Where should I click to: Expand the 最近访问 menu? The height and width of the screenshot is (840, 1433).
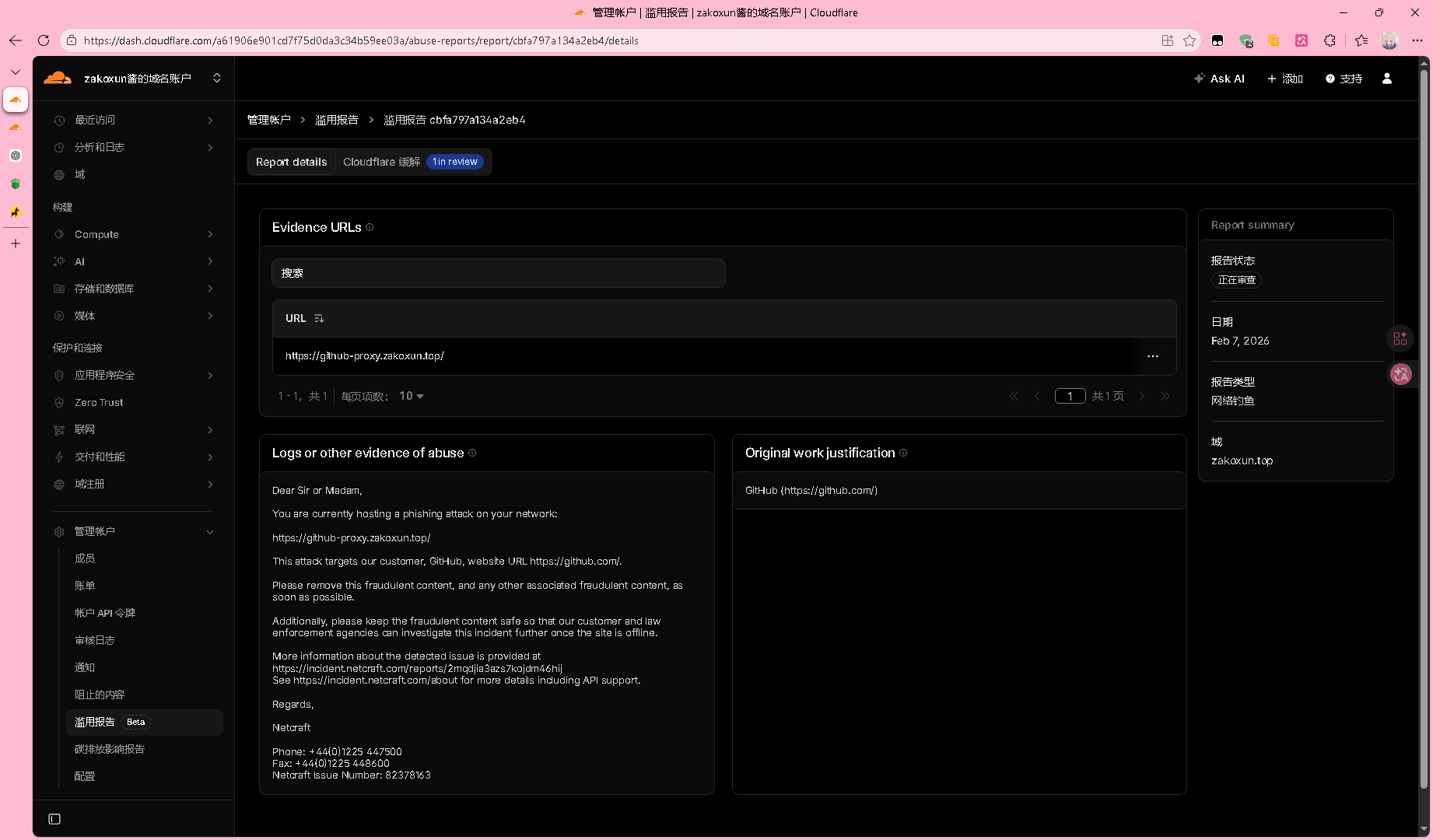click(134, 120)
